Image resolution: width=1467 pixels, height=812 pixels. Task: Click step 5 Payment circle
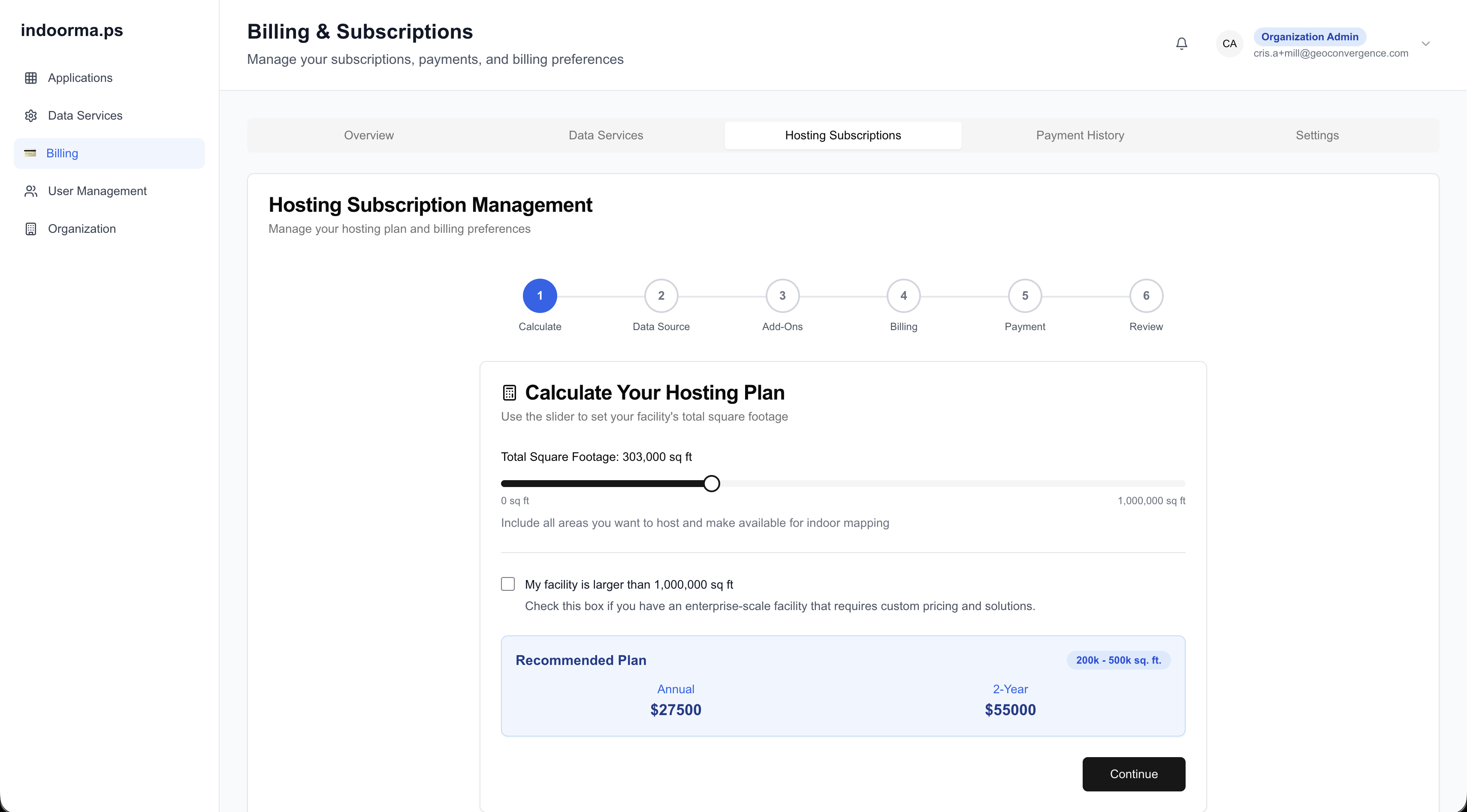(1025, 296)
